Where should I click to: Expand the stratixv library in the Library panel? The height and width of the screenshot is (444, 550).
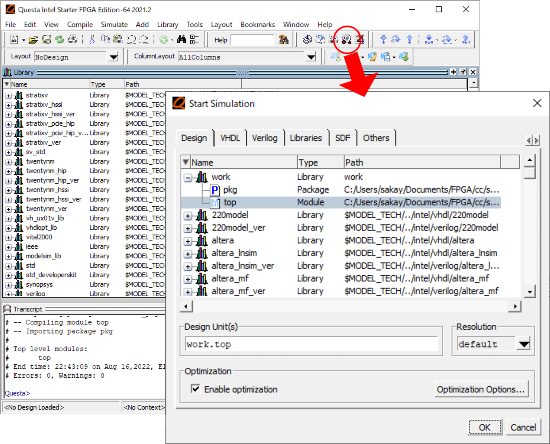8,95
